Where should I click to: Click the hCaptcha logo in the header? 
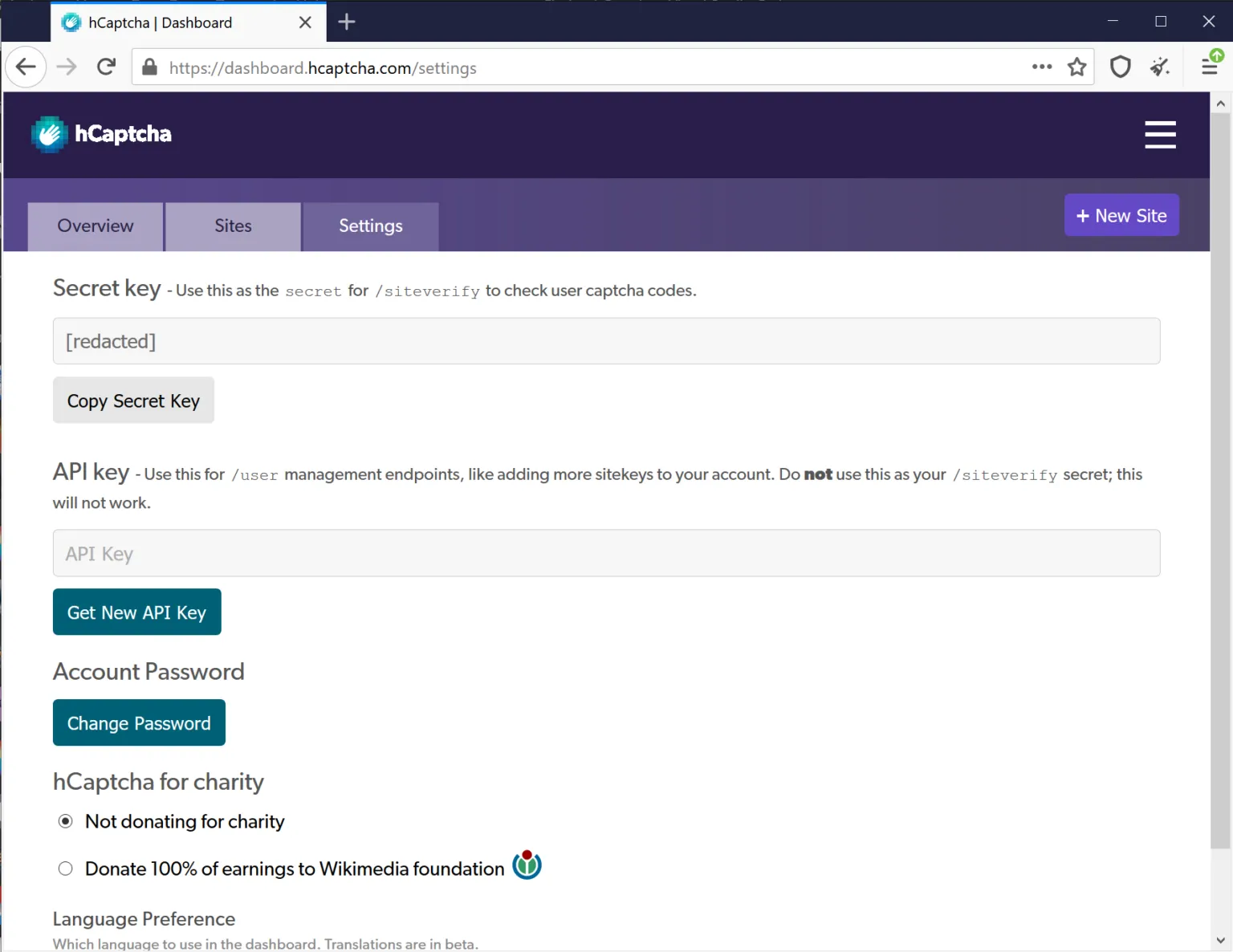coord(100,133)
